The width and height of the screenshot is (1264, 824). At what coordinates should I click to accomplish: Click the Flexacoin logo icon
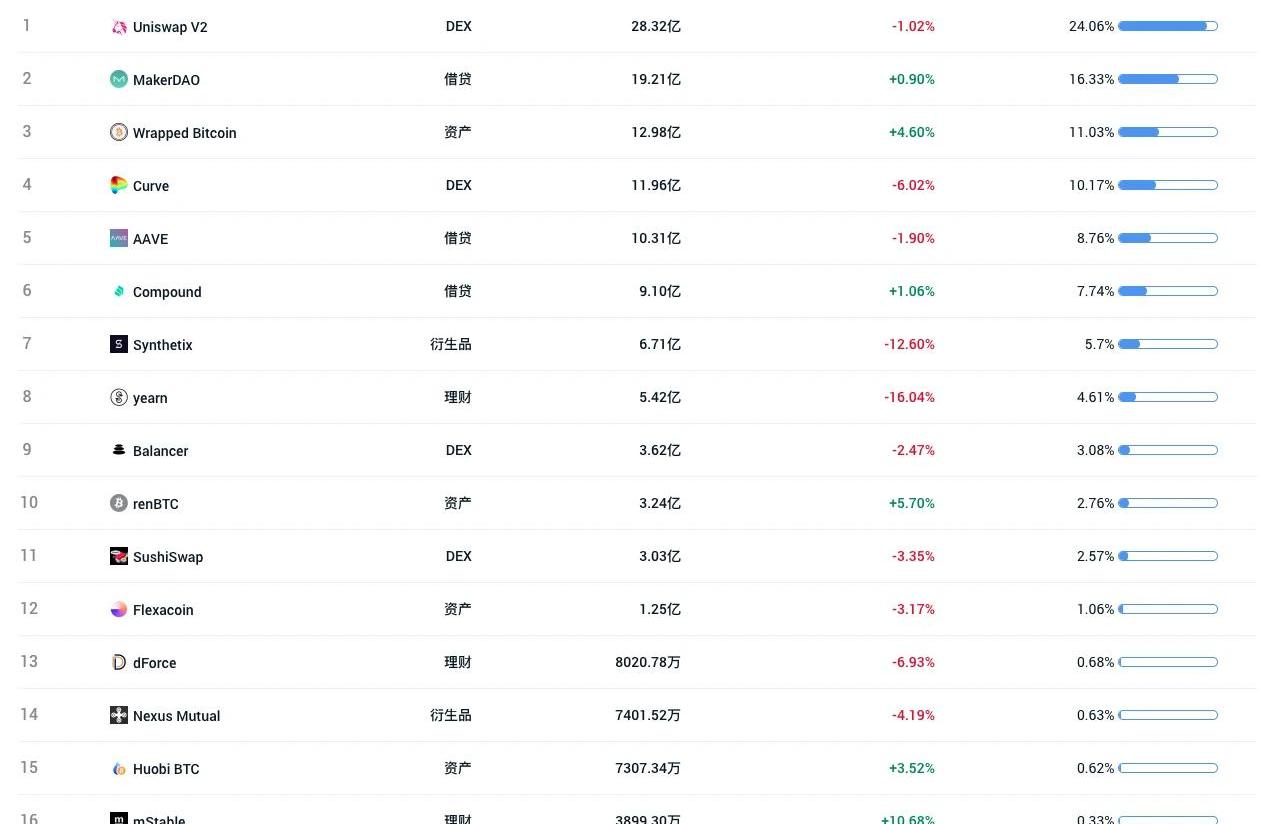tap(119, 609)
